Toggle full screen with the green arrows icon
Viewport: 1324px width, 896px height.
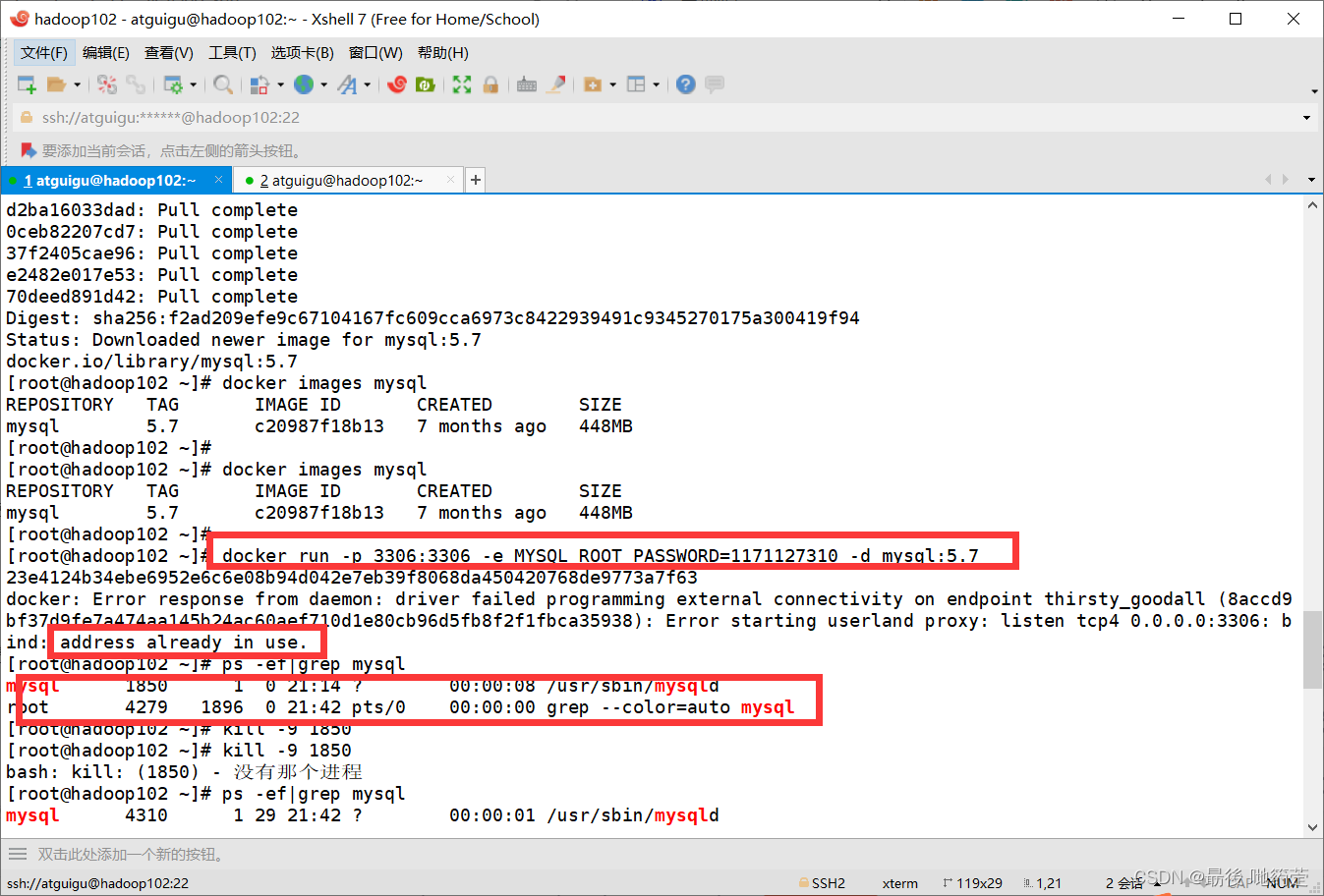(x=462, y=84)
